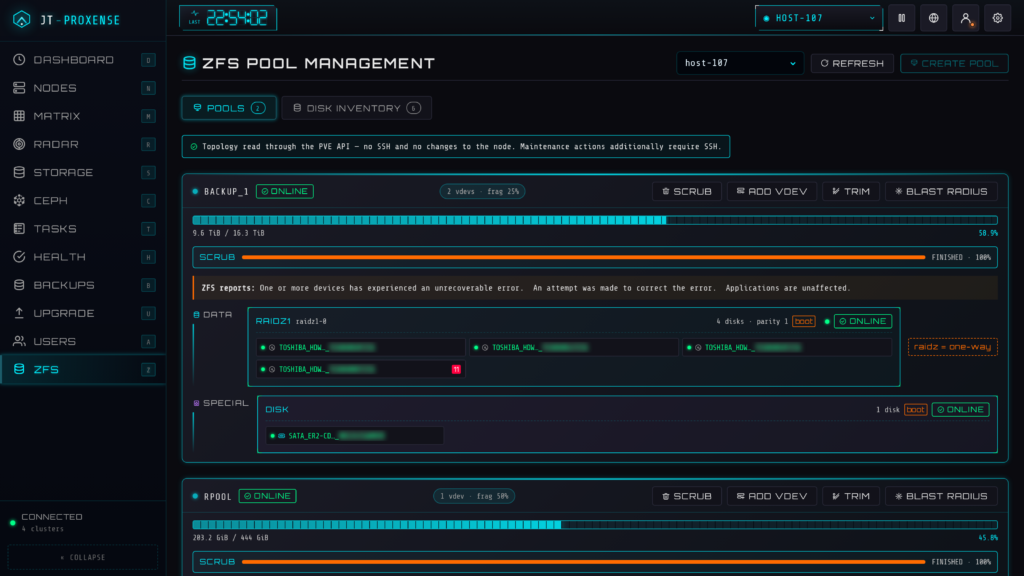This screenshot has height=576, width=1024.
Task: Click the Create Pool button
Action: [x=954, y=63]
